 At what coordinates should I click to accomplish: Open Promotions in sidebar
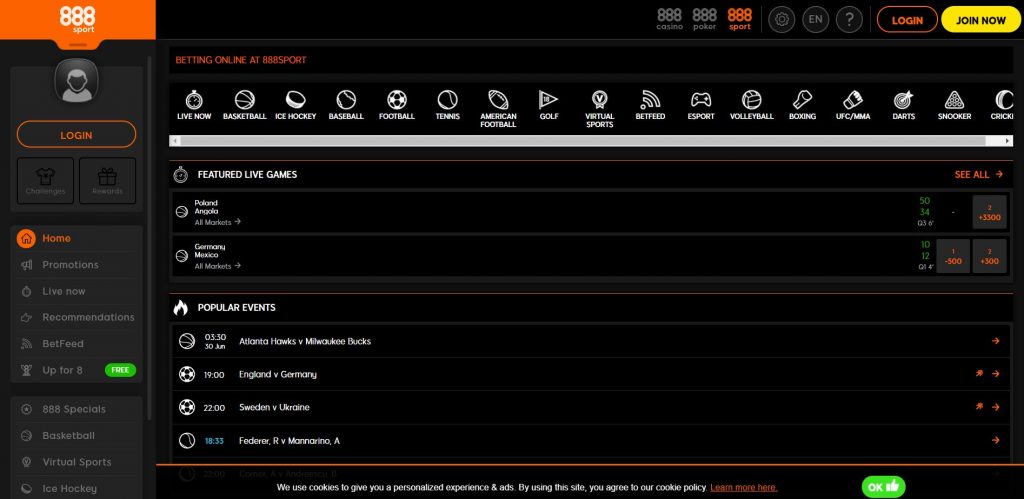76,265
